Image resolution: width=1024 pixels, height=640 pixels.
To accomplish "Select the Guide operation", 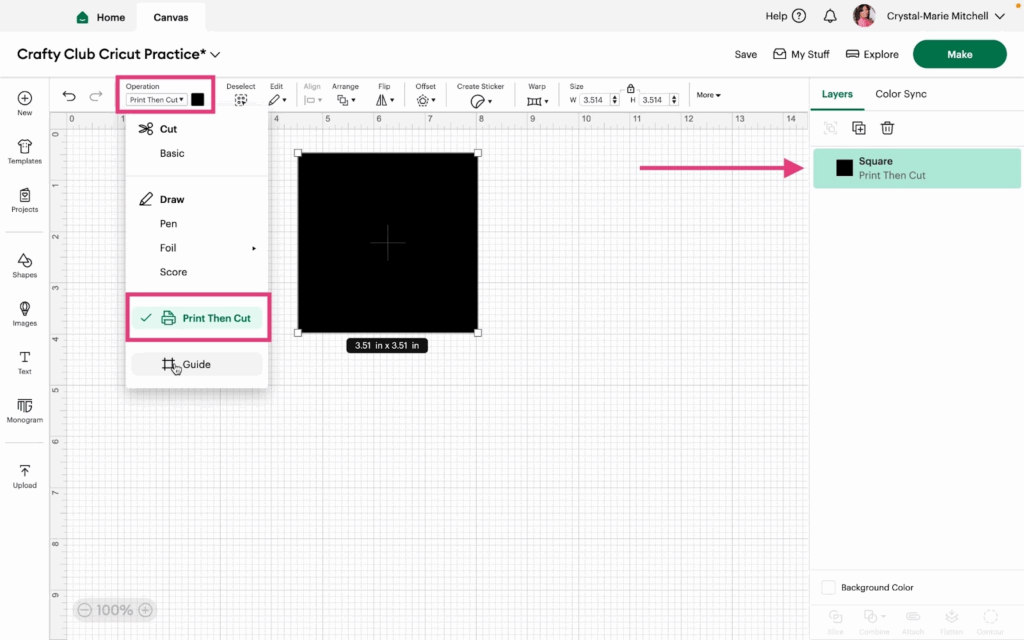I will click(197, 364).
